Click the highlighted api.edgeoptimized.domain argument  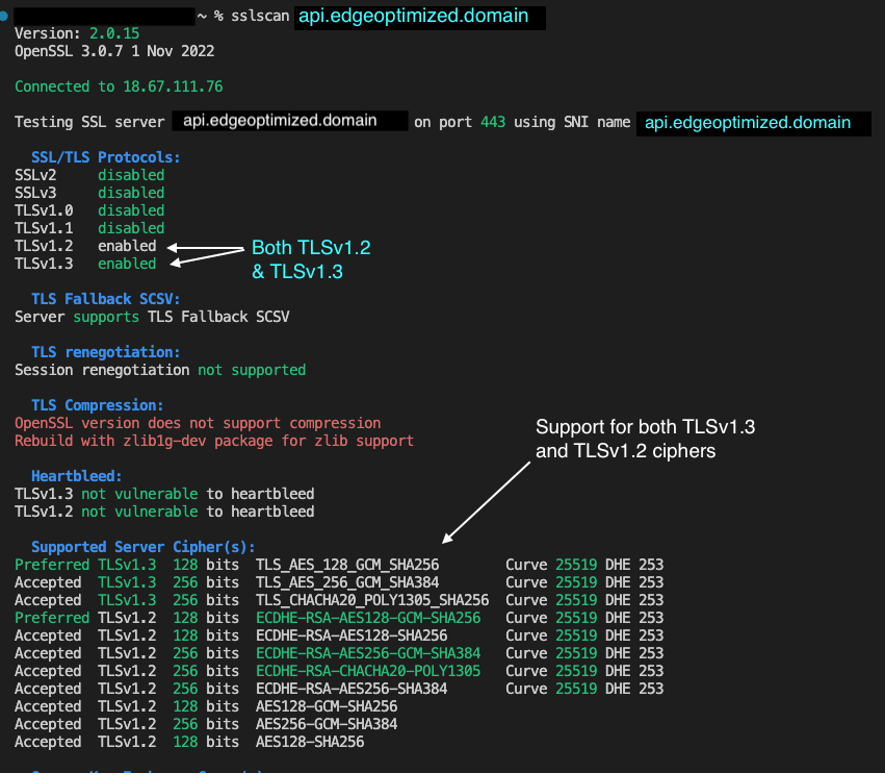click(418, 15)
